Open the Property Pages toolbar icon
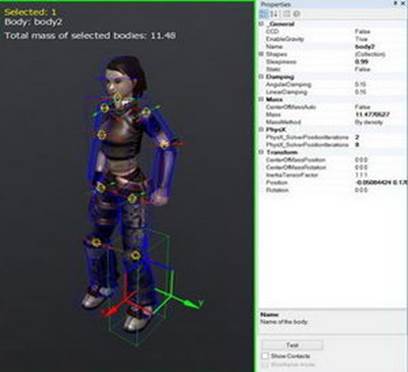This screenshot has height=372, width=408. (286, 14)
